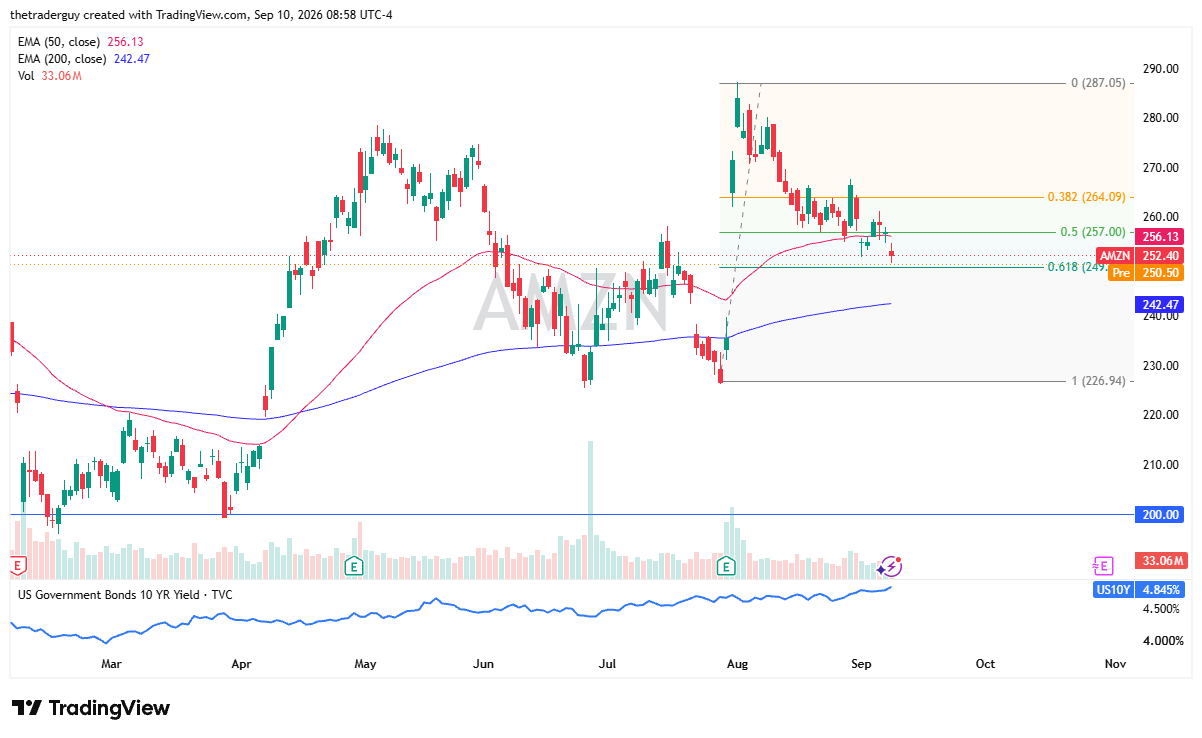Select the Vol legend entry
Image resolution: width=1202 pixels, height=738 pixels.
pos(50,76)
